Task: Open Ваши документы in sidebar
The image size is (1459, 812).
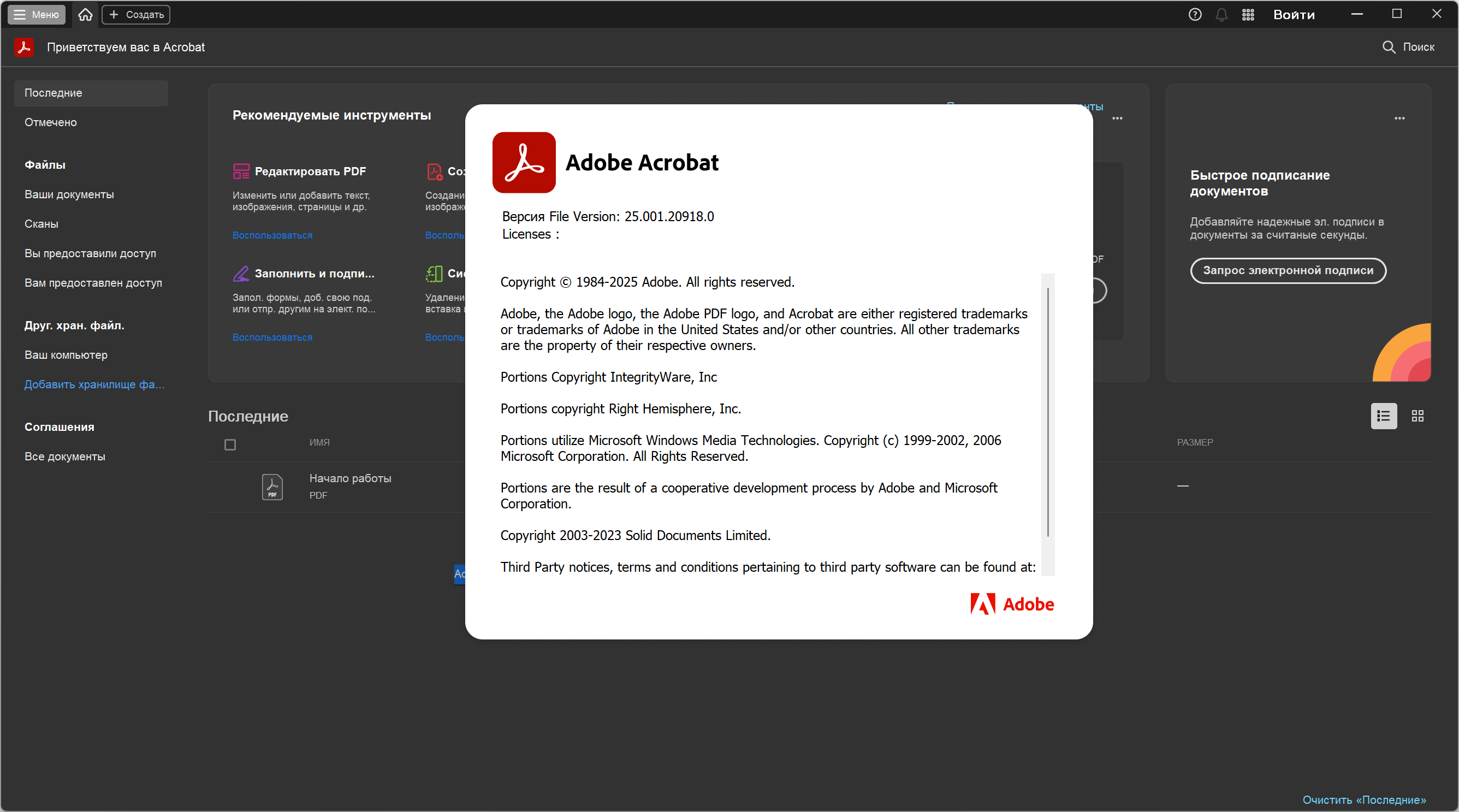Action: pos(69,194)
